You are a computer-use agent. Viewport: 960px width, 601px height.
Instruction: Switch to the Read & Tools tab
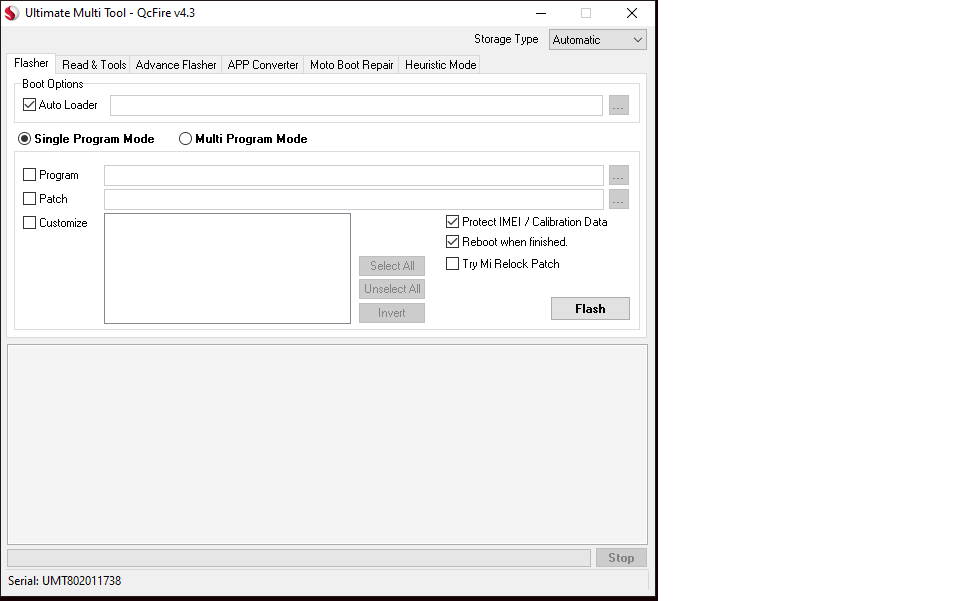pos(94,65)
